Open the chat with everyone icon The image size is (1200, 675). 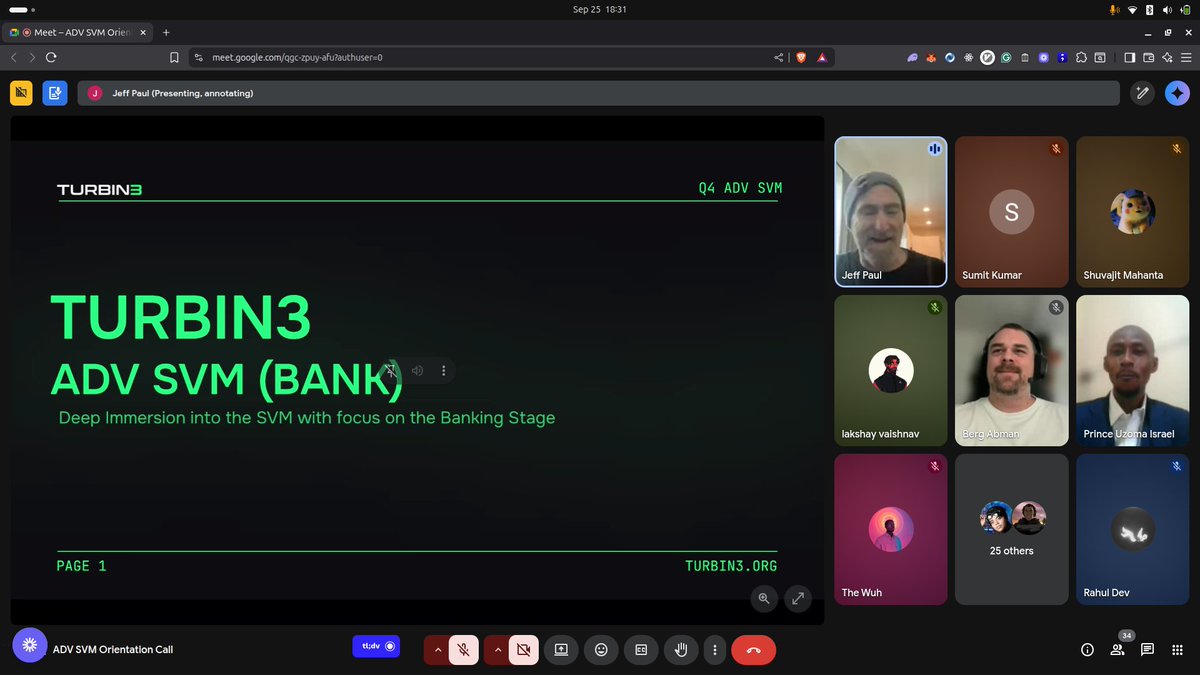(x=1147, y=649)
